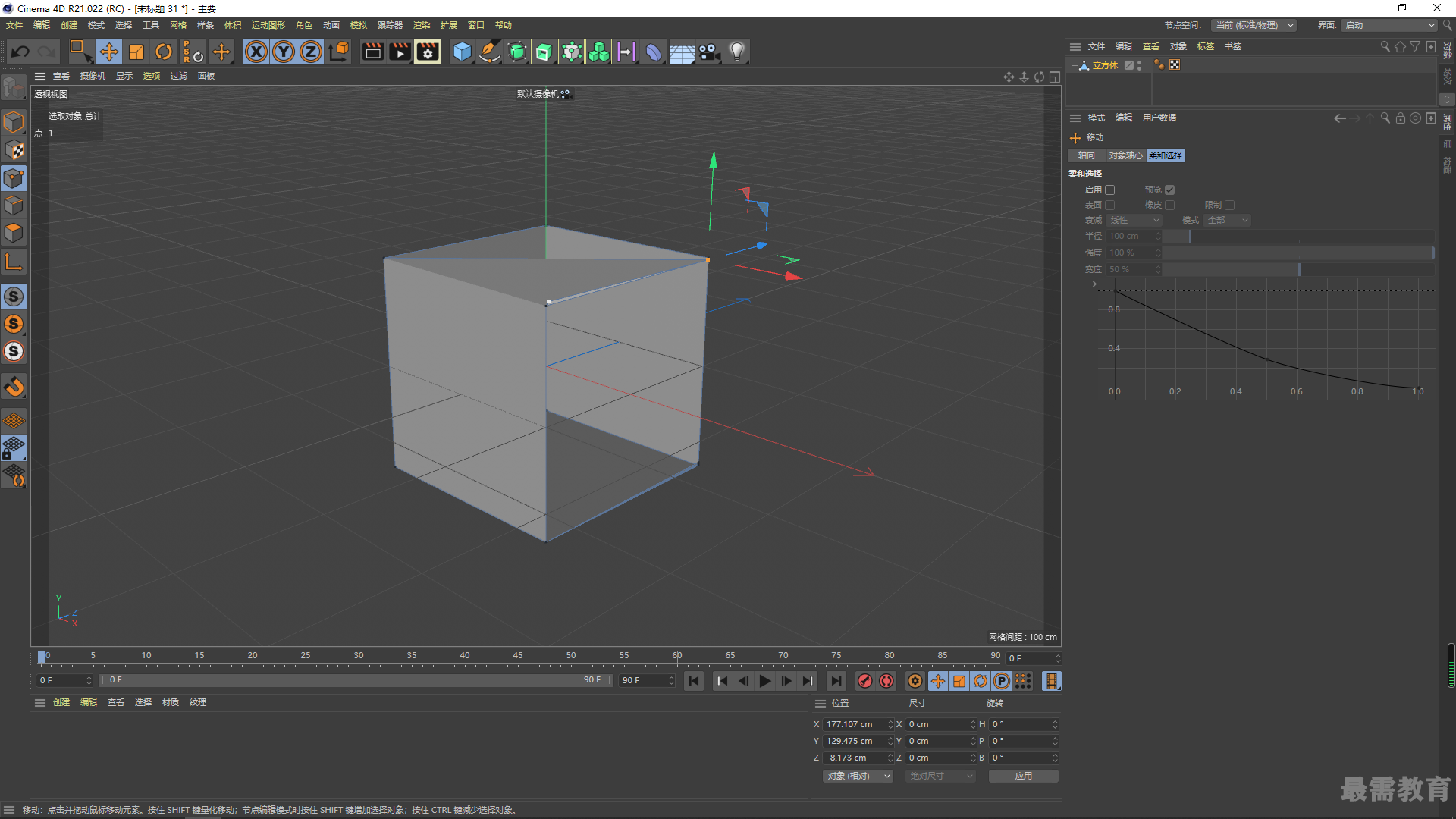Click record active objects key button
The width and height of the screenshot is (1456, 819).
865,681
